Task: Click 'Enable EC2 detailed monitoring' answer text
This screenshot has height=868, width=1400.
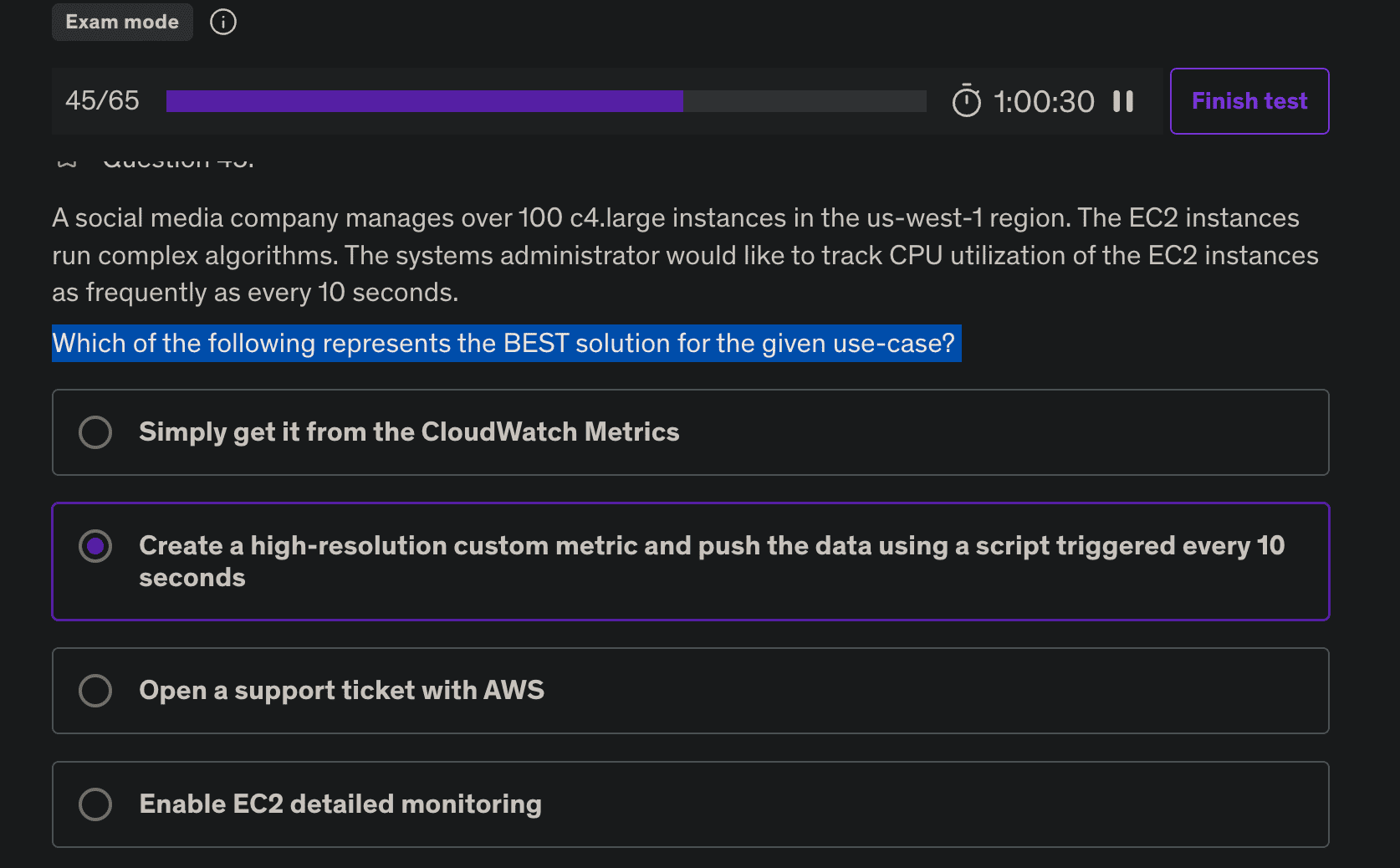Action: point(340,804)
